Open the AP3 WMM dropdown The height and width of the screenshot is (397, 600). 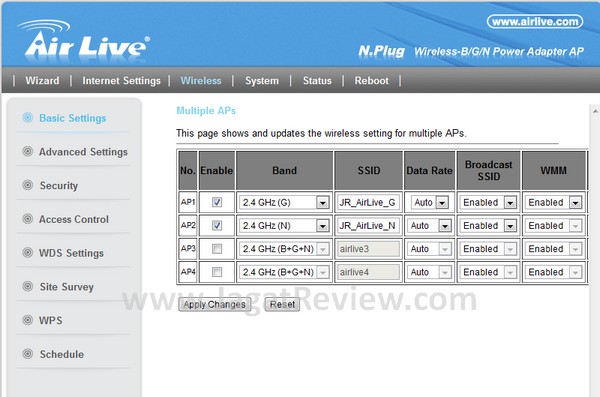(x=553, y=249)
